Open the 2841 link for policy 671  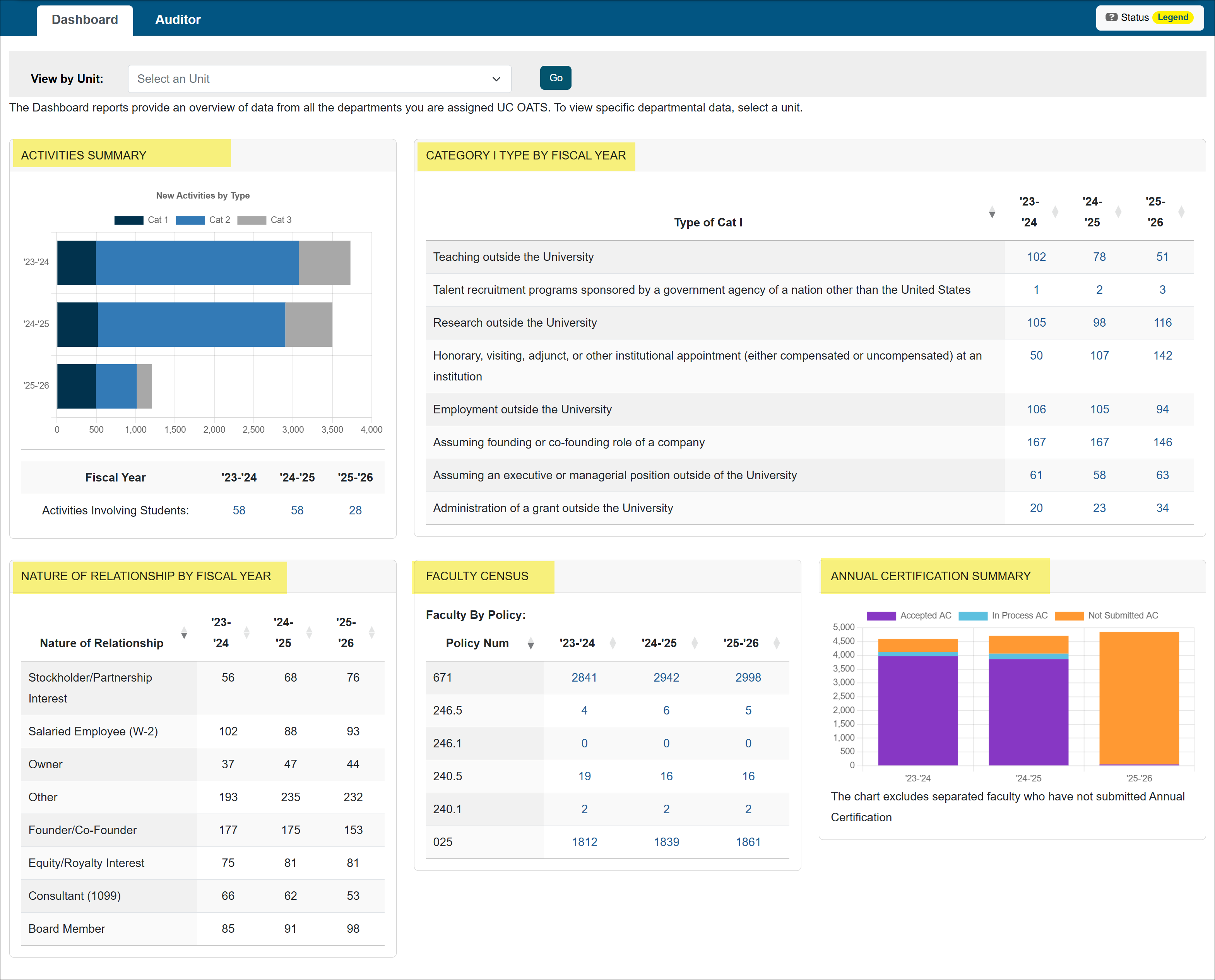pyautogui.click(x=584, y=677)
